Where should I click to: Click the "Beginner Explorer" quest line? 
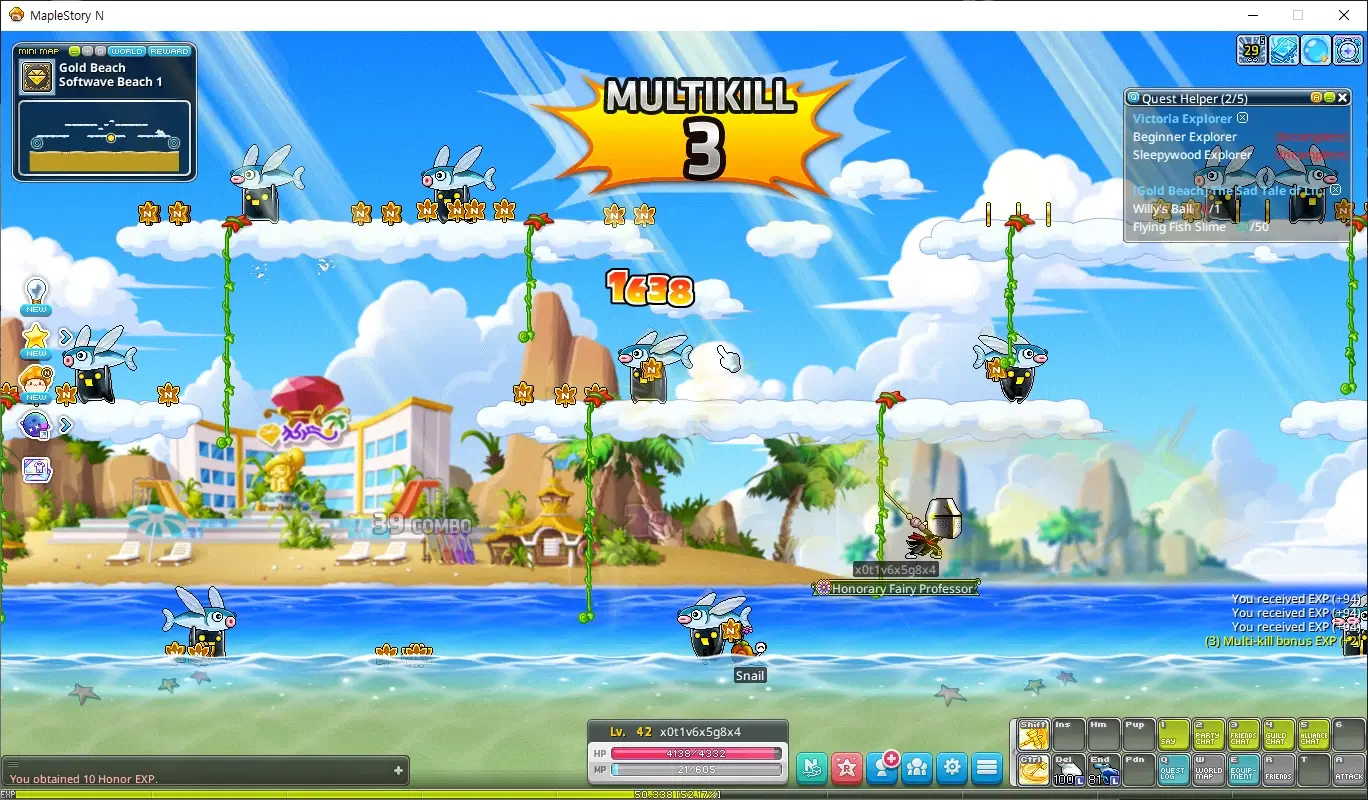[1185, 137]
